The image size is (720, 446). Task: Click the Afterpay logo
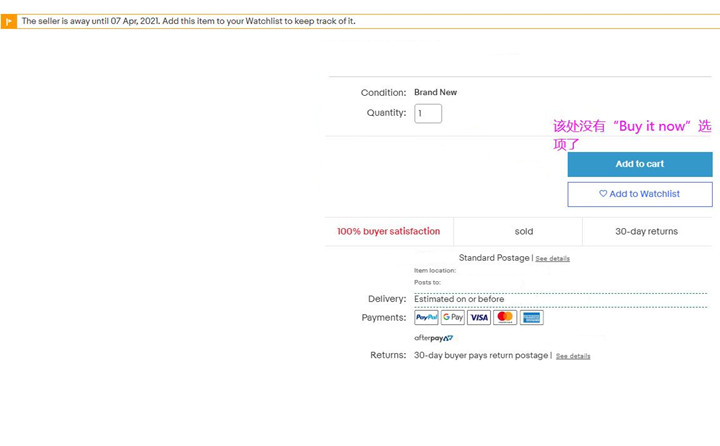434,338
